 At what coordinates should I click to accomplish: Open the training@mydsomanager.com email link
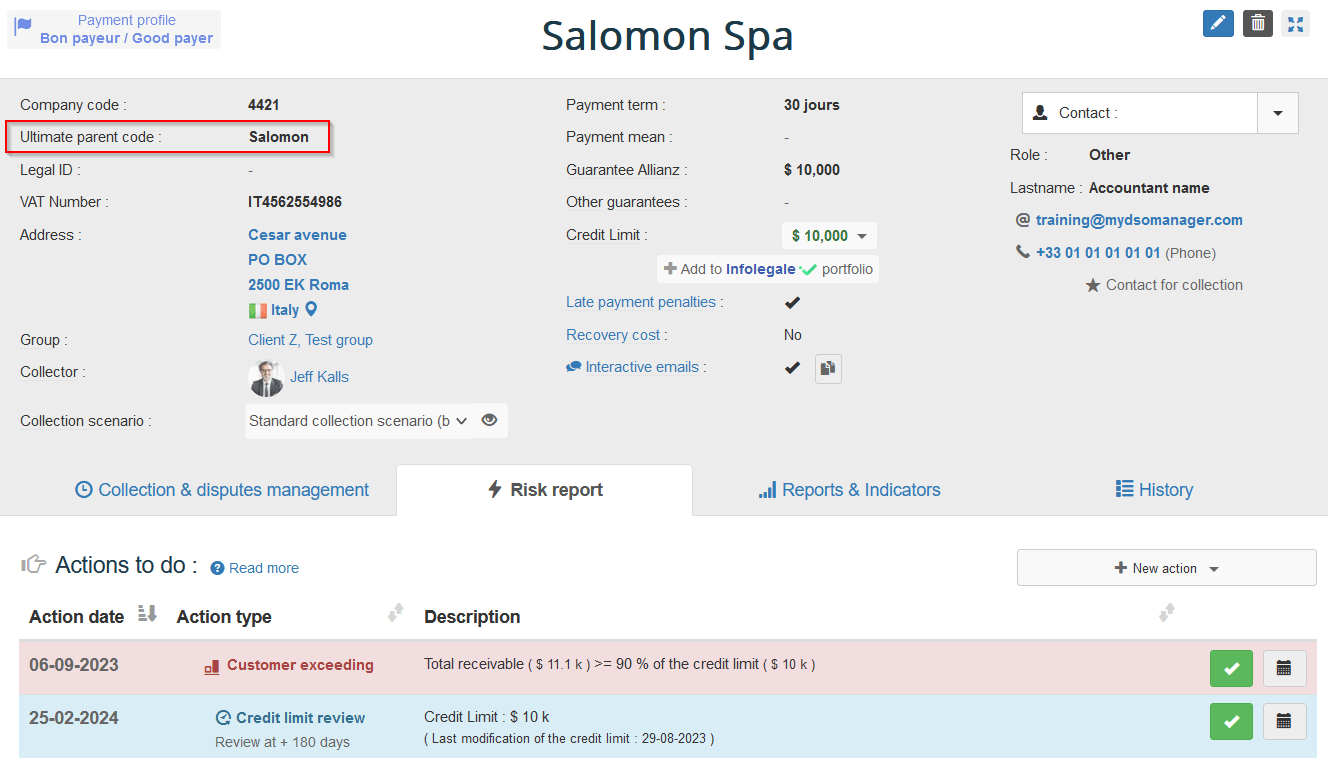(x=1139, y=220)
